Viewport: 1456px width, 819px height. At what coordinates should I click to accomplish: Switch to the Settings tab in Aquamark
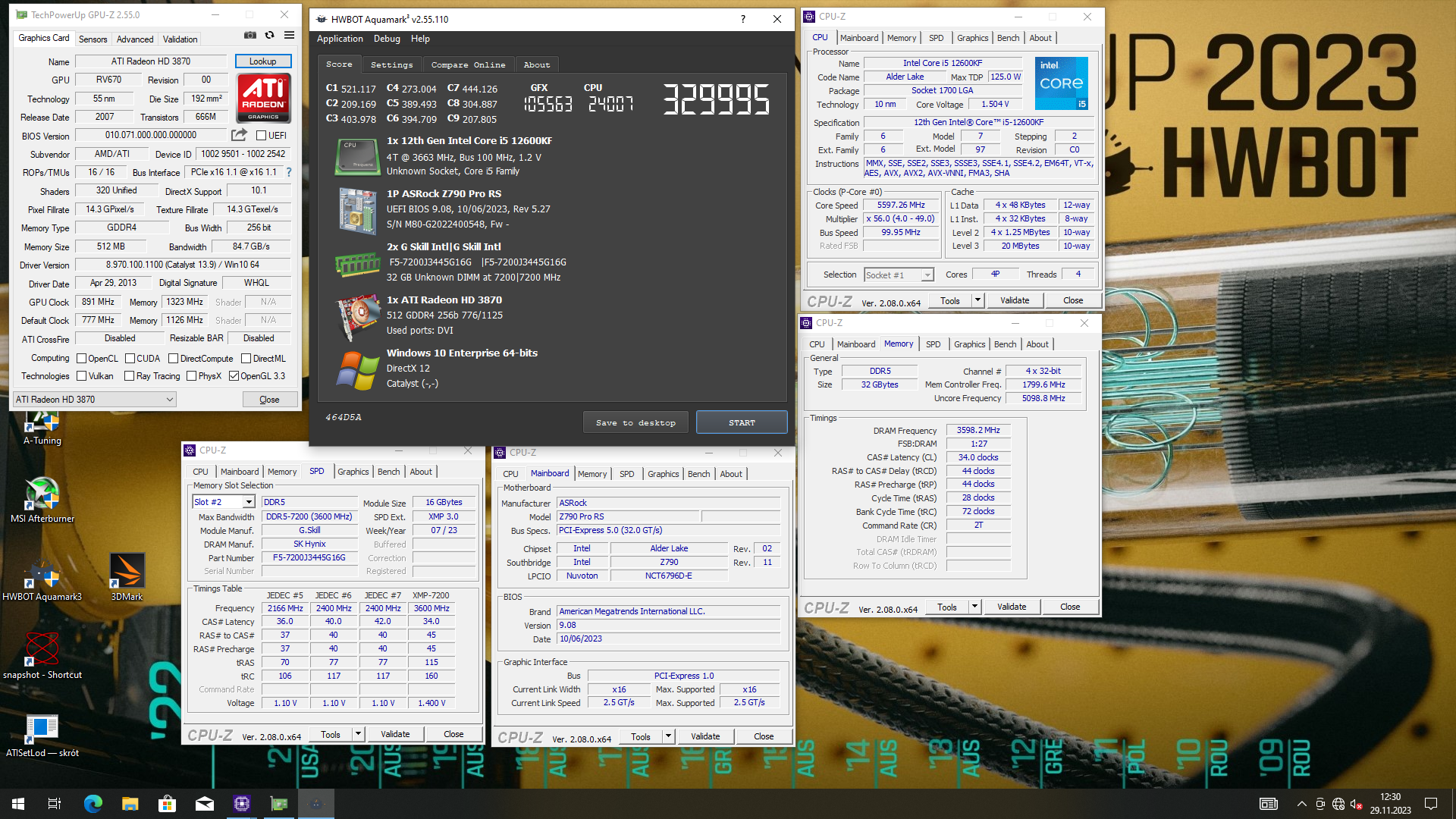tap(392, 65)
